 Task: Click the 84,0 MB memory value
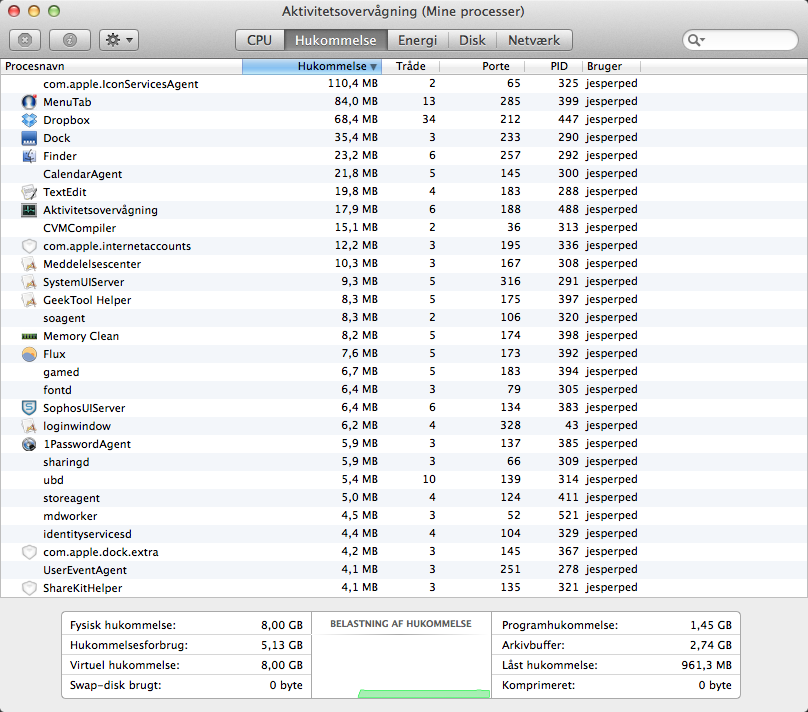[356, 101]
